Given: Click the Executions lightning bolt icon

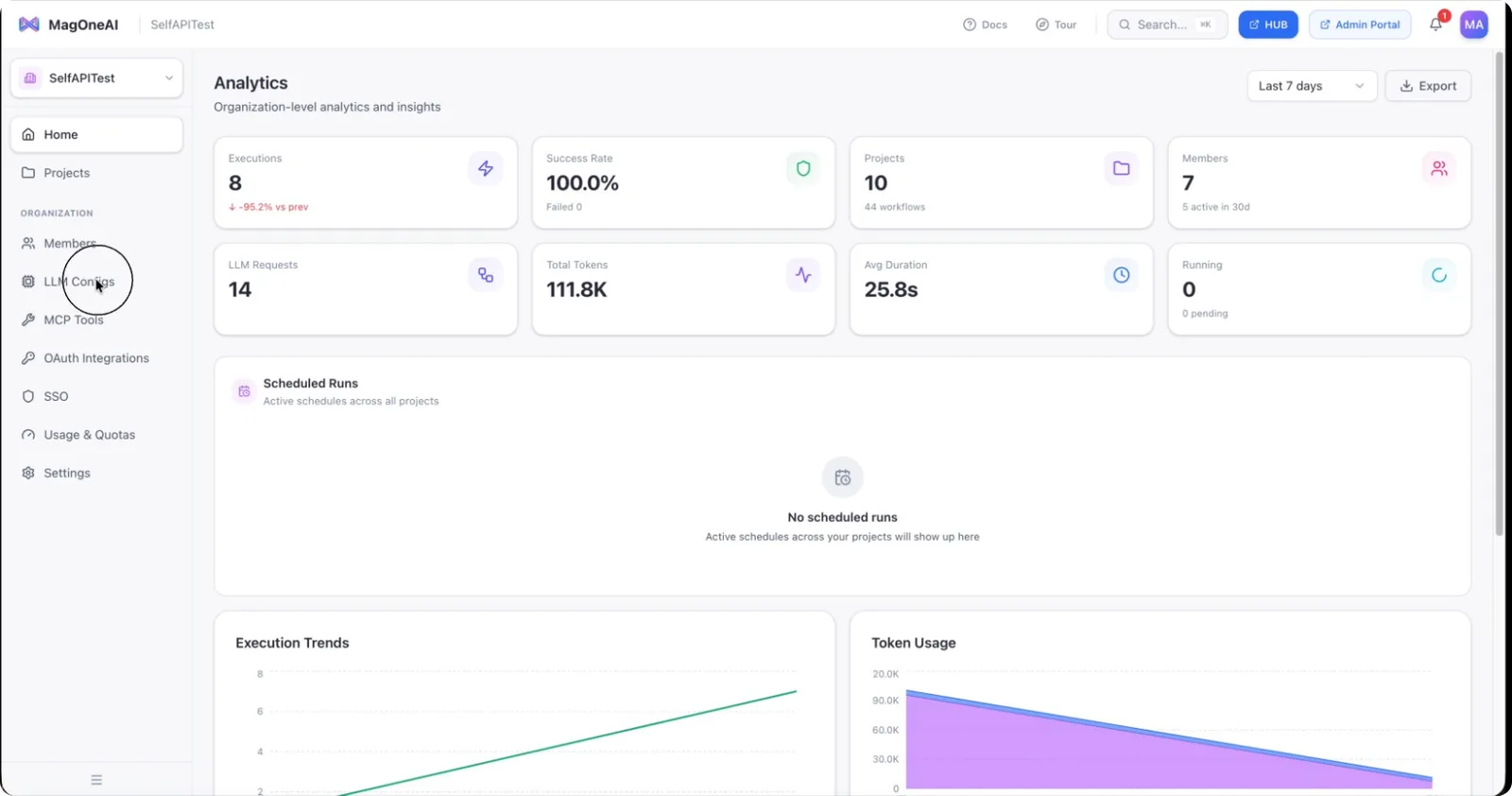Looking at the screenshot, I should point(485,168).
